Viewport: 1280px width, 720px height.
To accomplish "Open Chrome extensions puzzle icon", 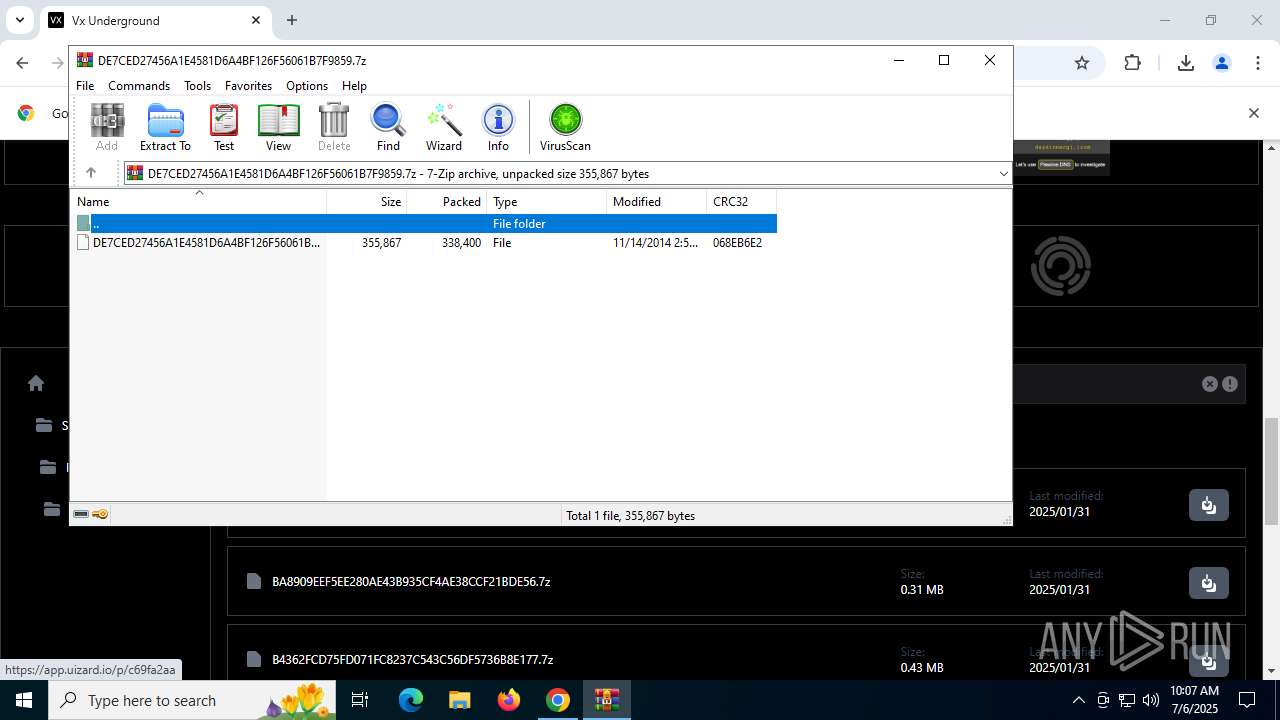I will coord(1132,63).
